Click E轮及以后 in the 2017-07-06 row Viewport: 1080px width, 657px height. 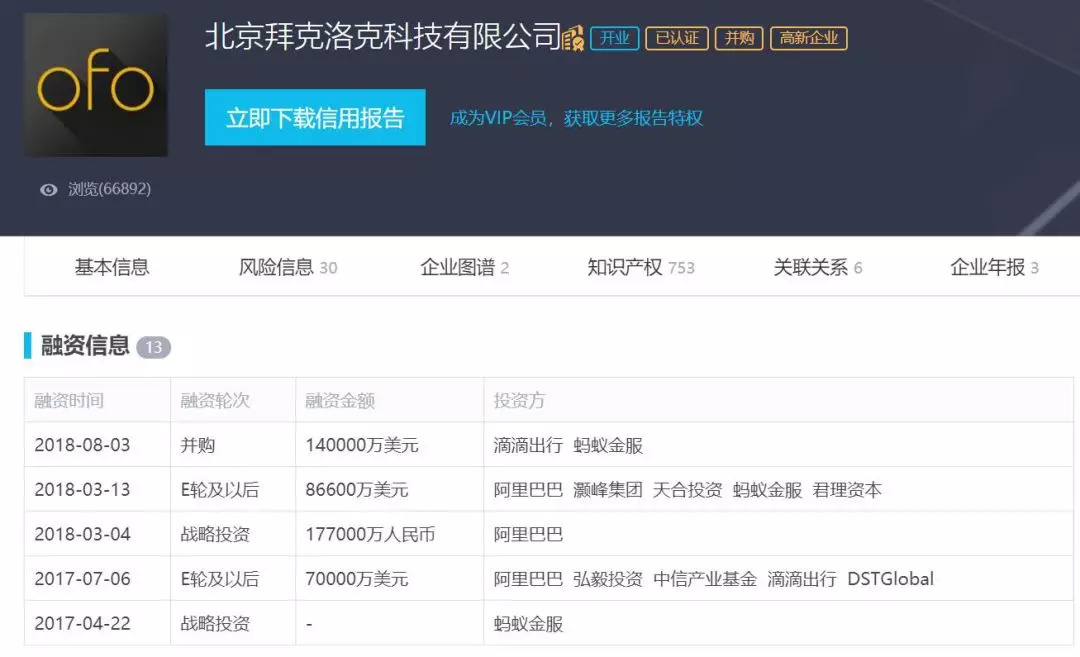coord(220,578)
